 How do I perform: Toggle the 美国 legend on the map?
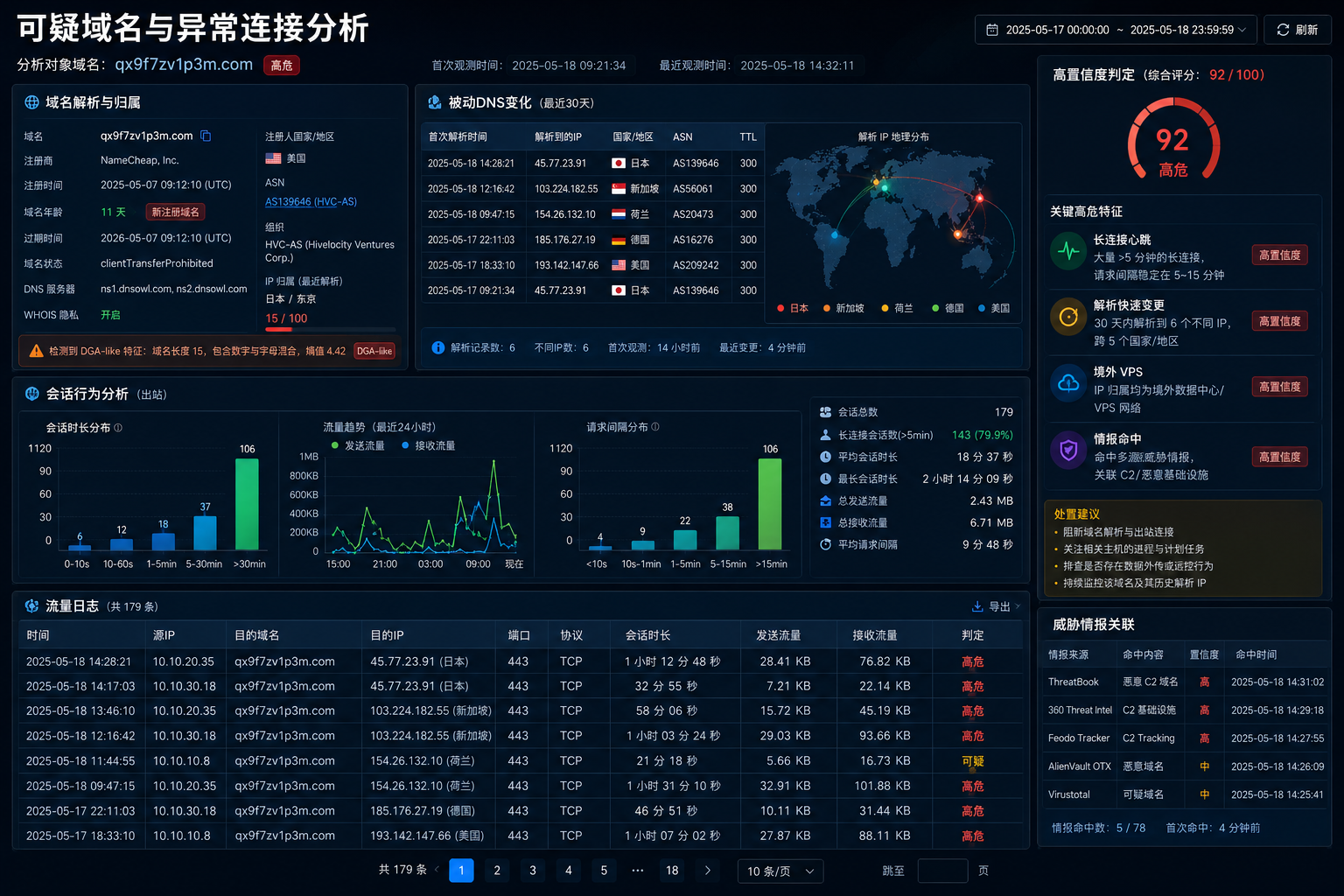click(x=994, y=308)
